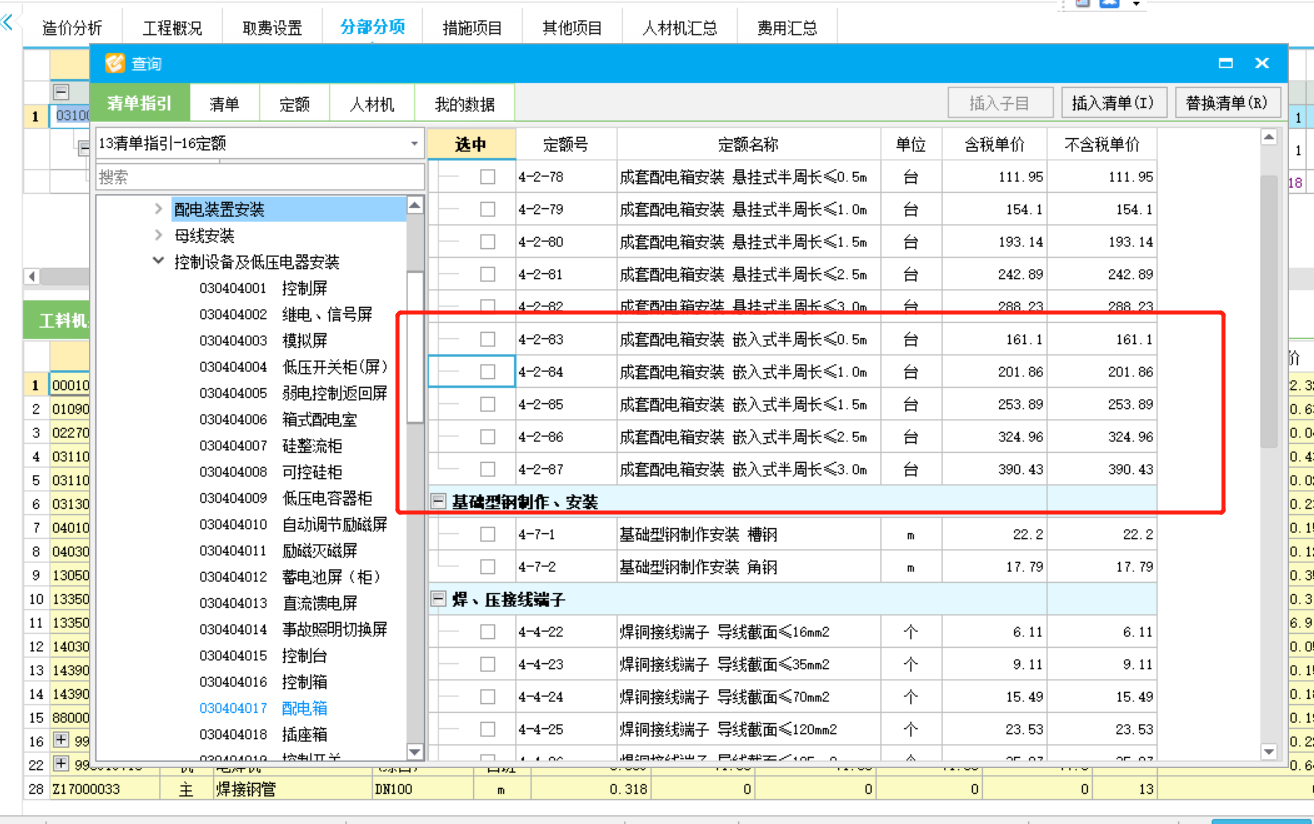Image resolution: width=1314 pixels, height=824 pixels.
Task: Select the 分部分项 main tab
Action: click(372, 27)
